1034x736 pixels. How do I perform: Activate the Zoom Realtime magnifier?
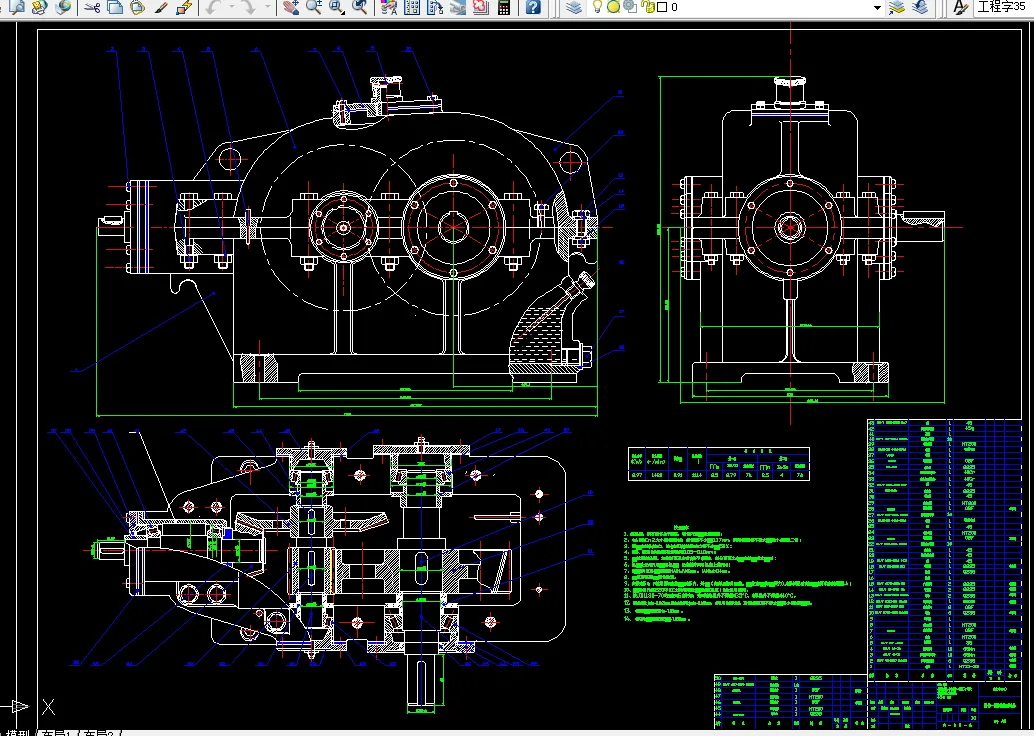(314, 7)
